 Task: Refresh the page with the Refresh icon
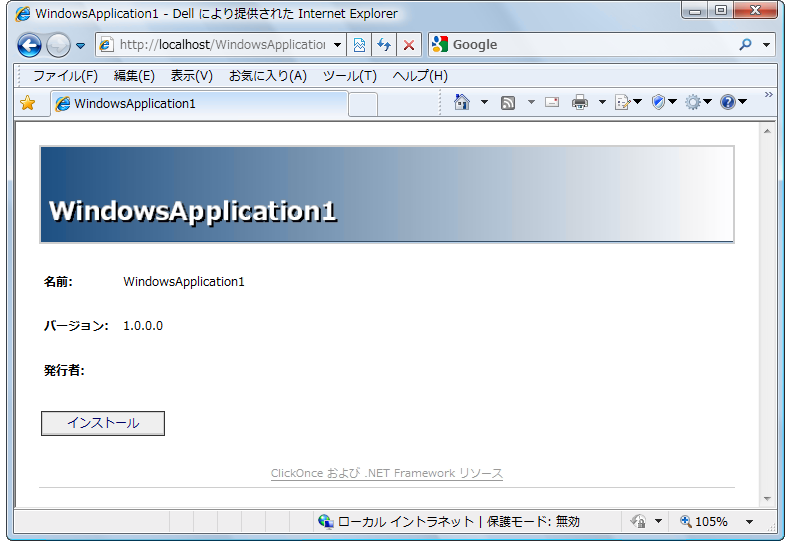384,45
